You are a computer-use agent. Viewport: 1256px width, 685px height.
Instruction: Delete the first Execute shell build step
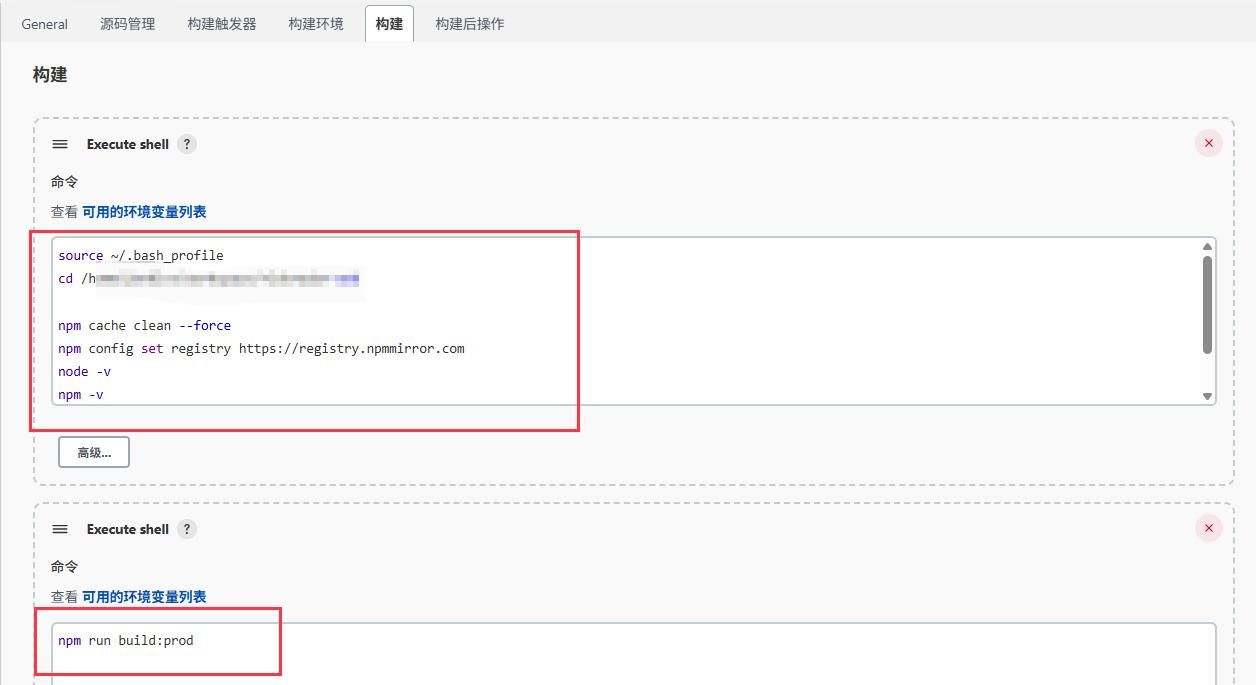click(1208, 143)
